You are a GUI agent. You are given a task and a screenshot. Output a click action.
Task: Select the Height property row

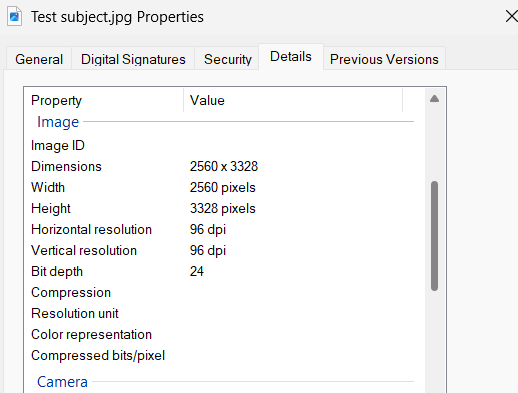pos(220,208)
